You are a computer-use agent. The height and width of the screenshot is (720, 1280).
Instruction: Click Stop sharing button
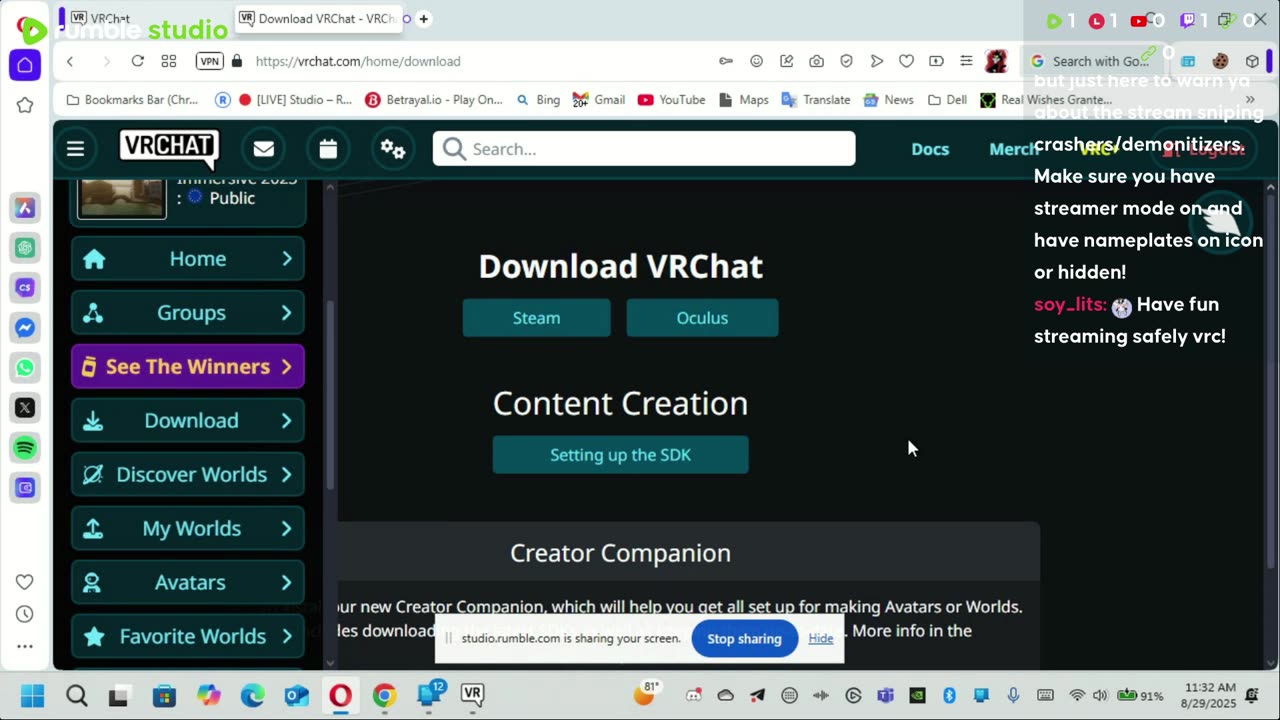tap(744, 639)
